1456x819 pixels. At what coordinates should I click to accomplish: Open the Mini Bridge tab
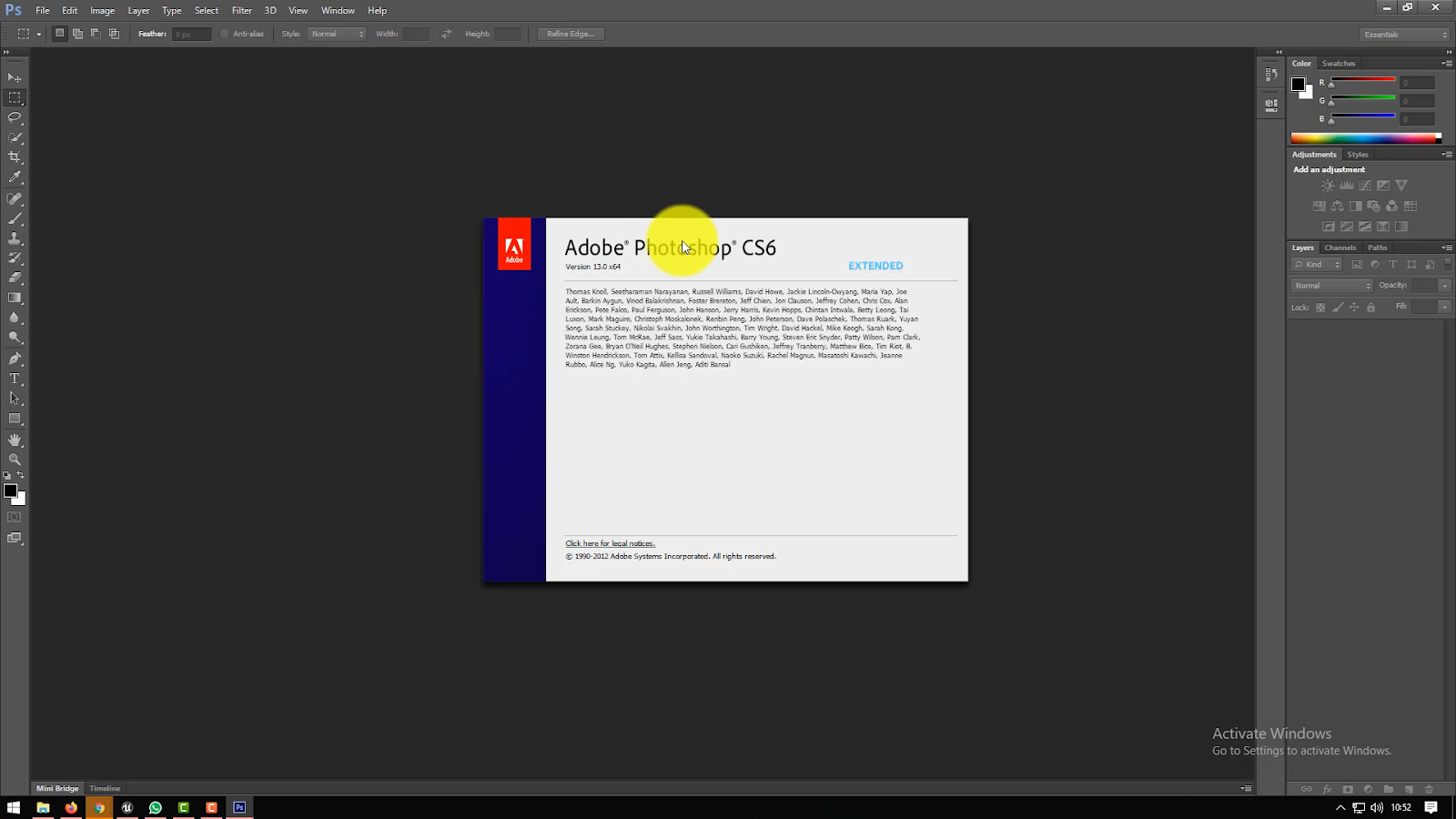pos(57,789)
